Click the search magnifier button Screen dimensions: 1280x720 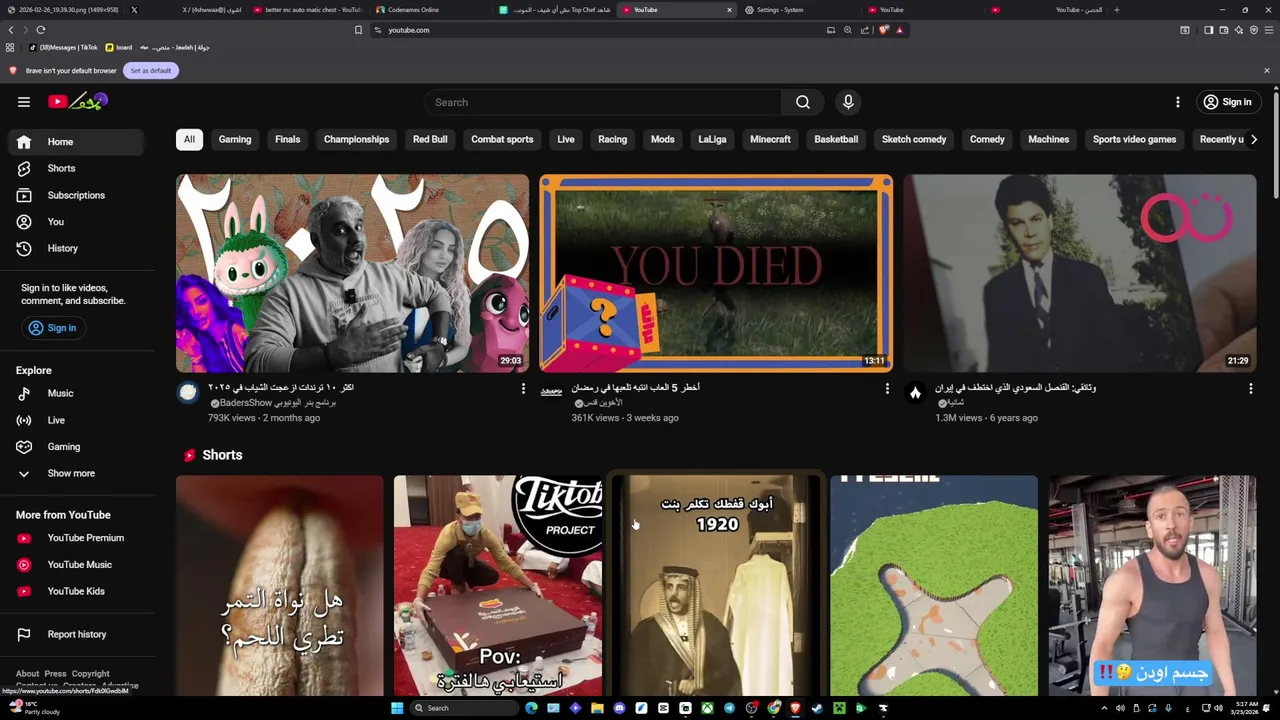[802, 102]
